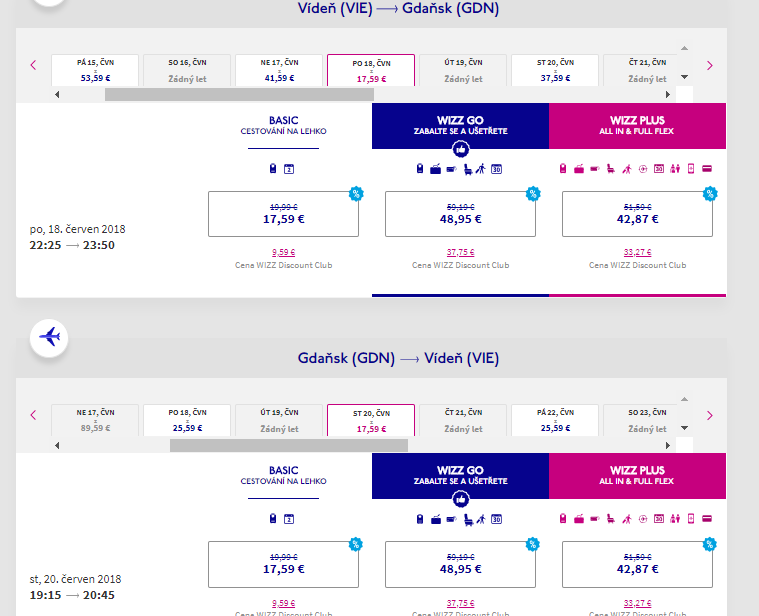Pick return WIZZ GO fare 48,95 €

point(460,564)
